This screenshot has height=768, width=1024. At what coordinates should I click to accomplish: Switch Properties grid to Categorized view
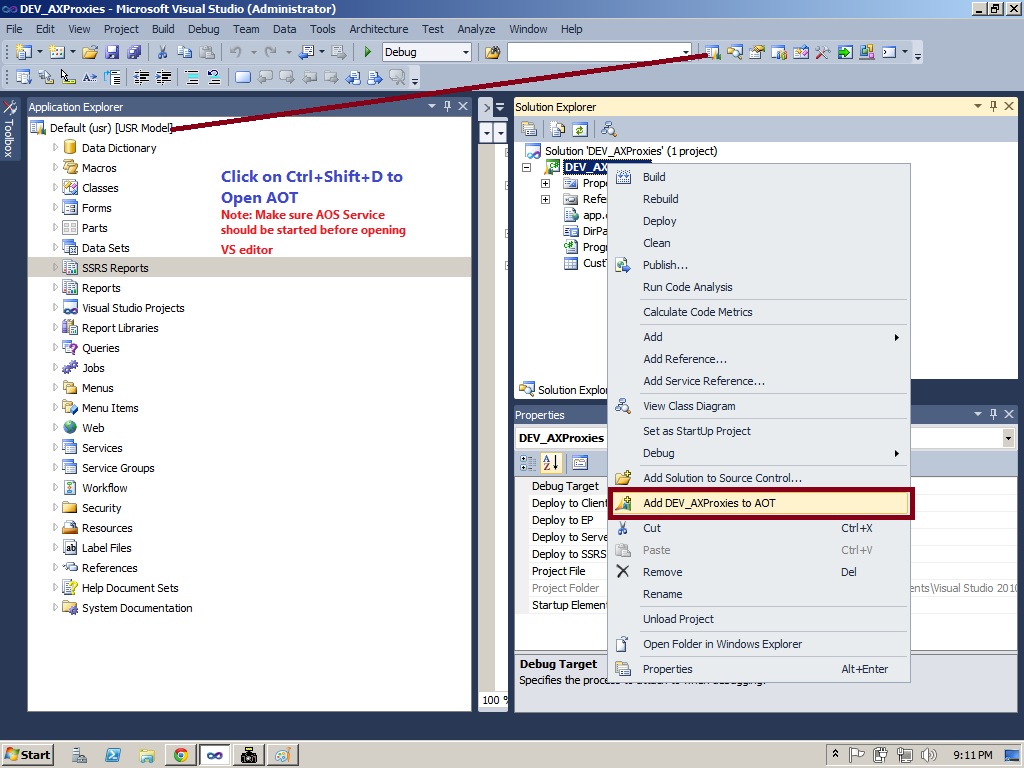[528, 463]
